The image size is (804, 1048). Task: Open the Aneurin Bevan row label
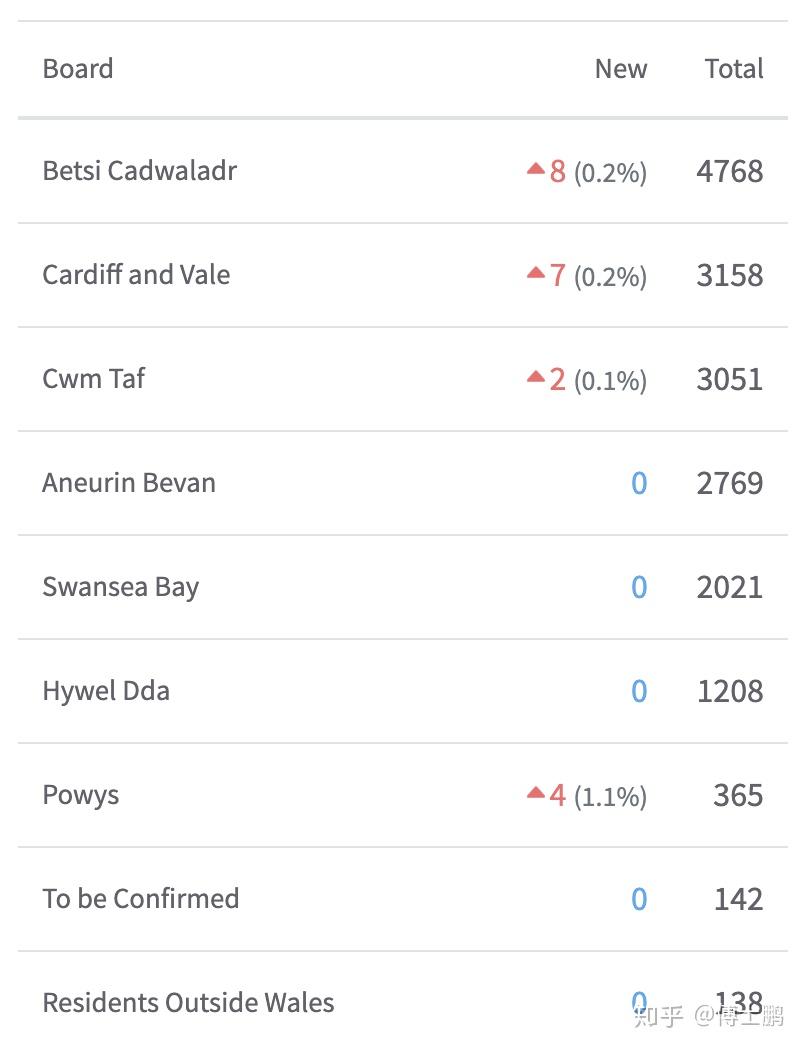[129, 483]
